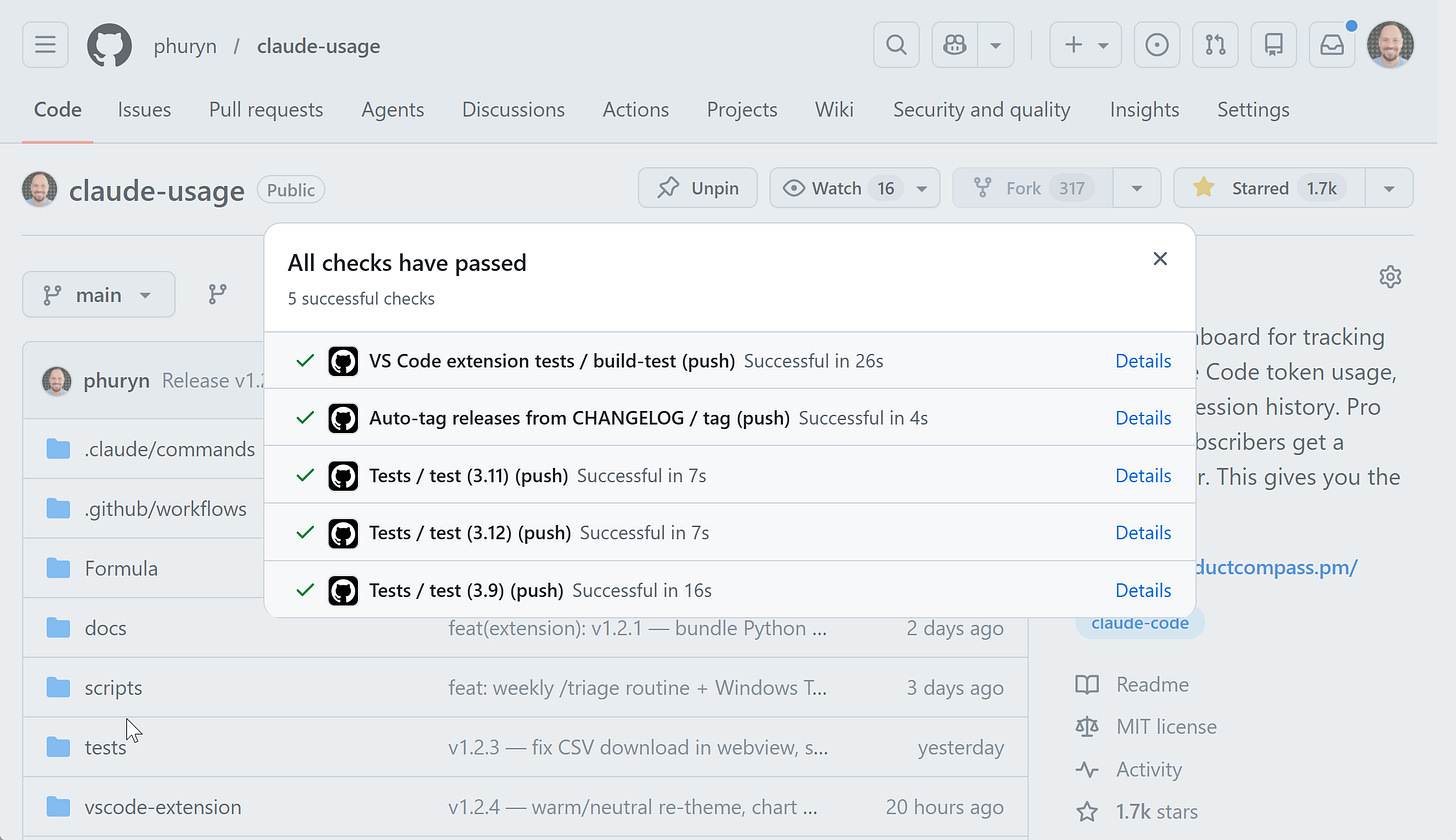Open the tests folder
Viewport: 1456px width, 840px height.
[105, 748]
